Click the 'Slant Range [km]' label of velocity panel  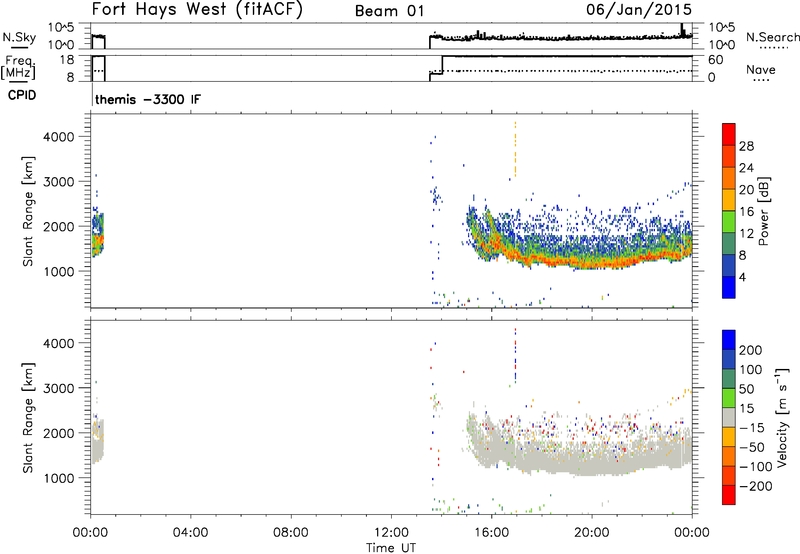[28, 417]
